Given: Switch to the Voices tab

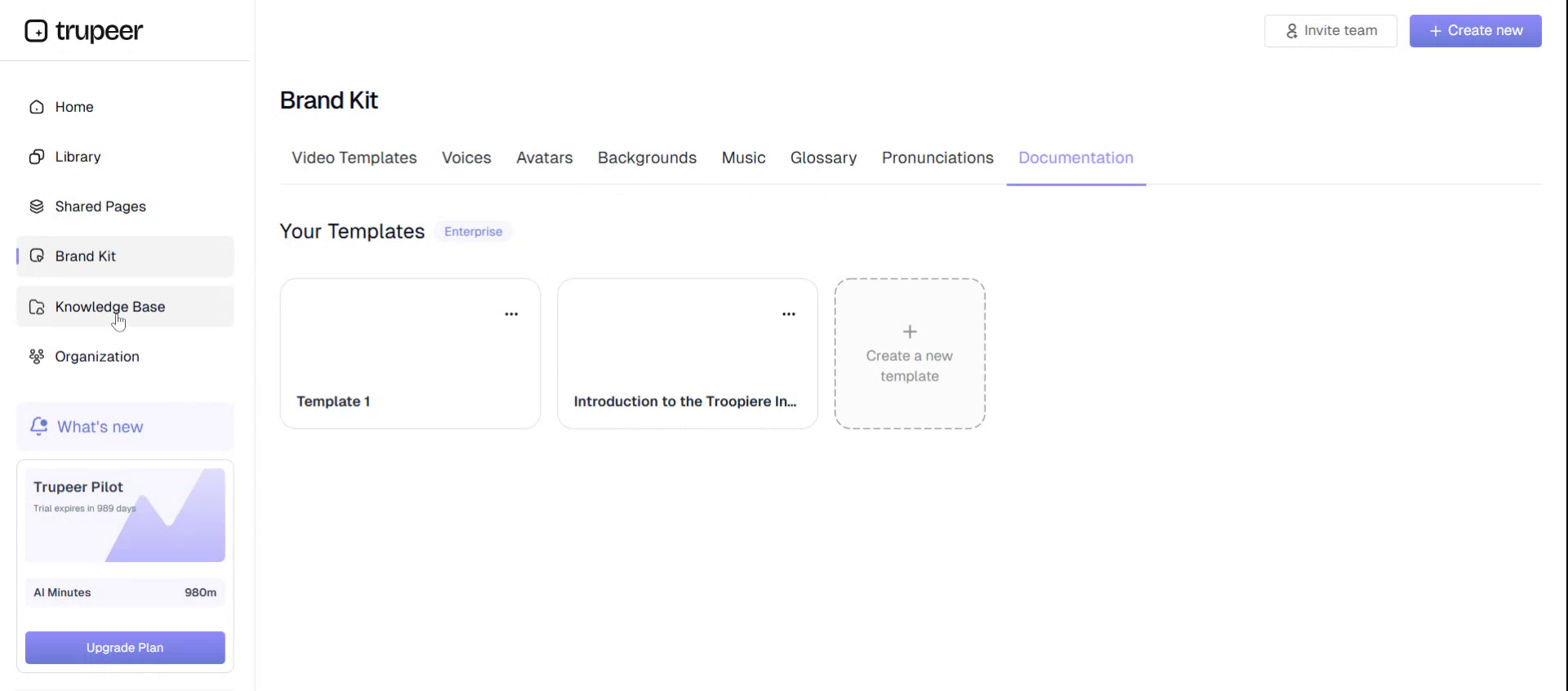Looking at the screenshot, I should (x=466, y=158).
